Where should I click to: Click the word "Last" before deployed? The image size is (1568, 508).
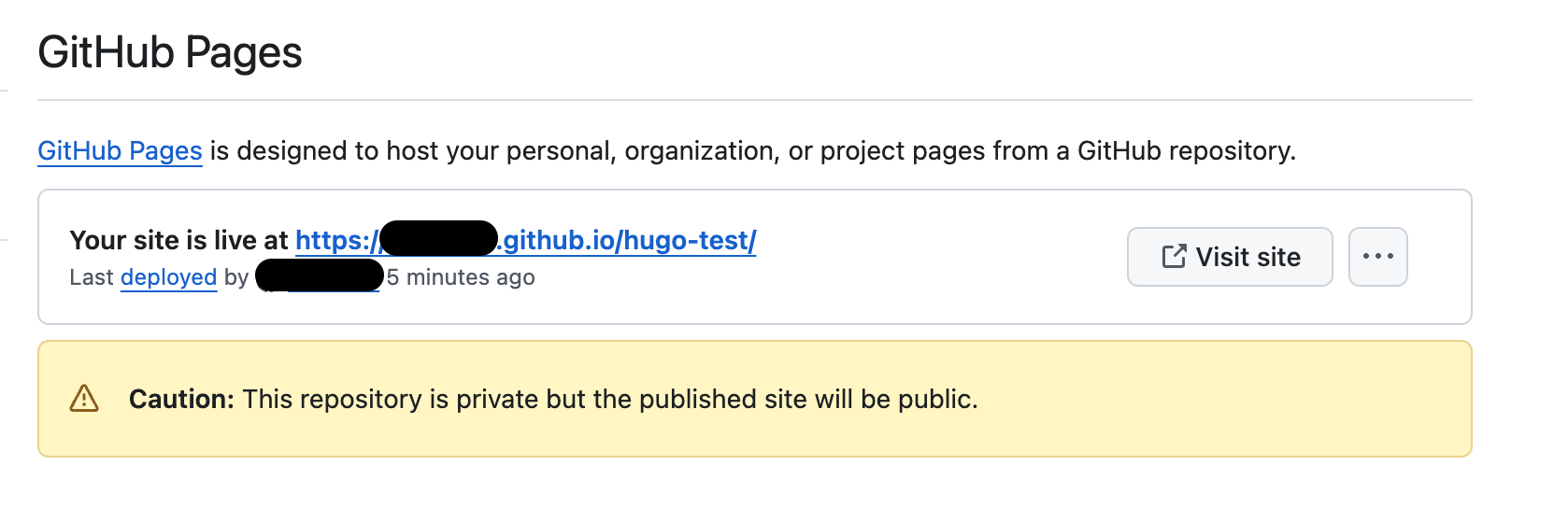(92, 277)
